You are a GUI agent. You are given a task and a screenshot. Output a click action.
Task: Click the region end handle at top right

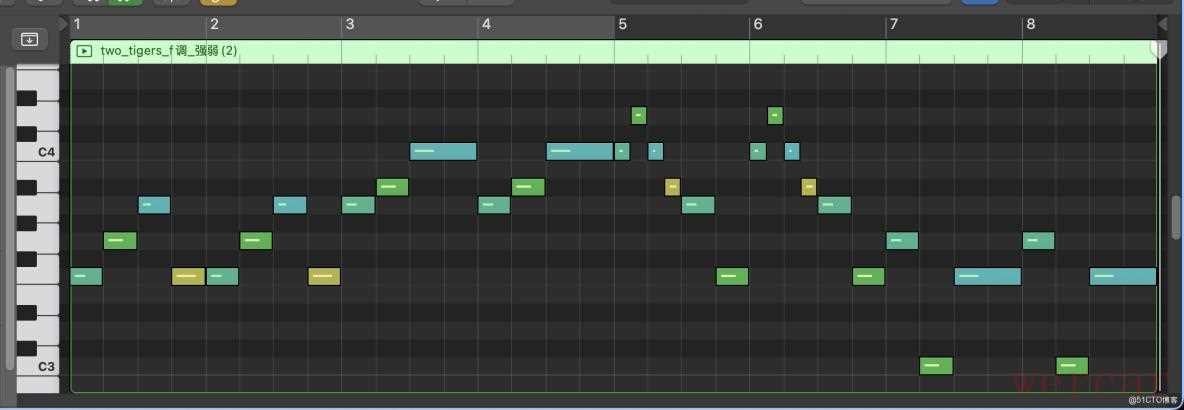pos(1158,48)
